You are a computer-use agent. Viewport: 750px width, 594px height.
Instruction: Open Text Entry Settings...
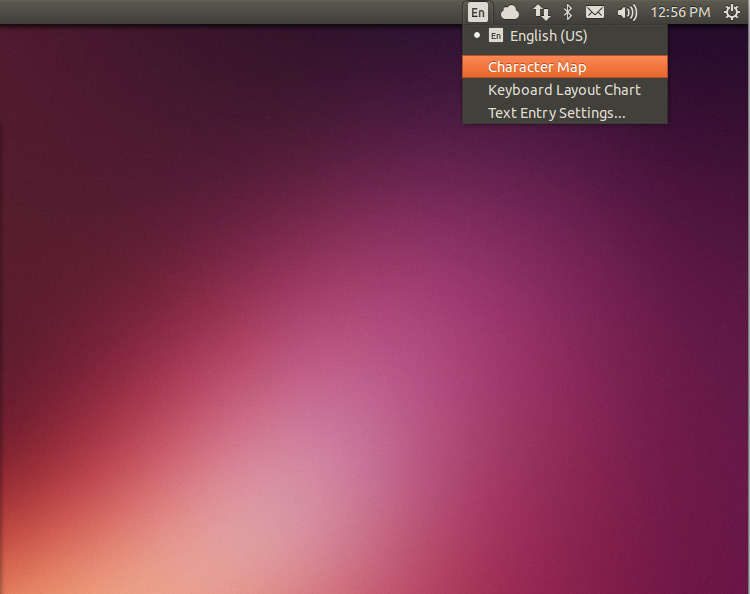tap(556, 113)
